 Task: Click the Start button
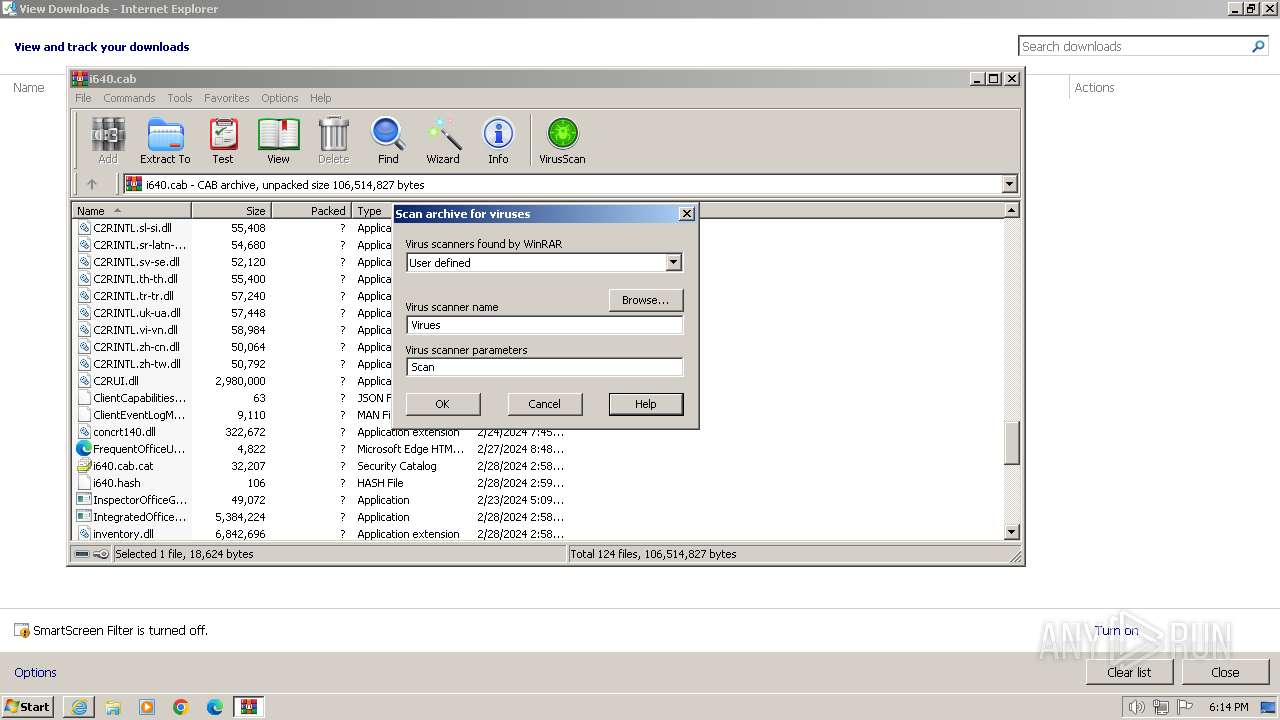(x=28, y=707)
